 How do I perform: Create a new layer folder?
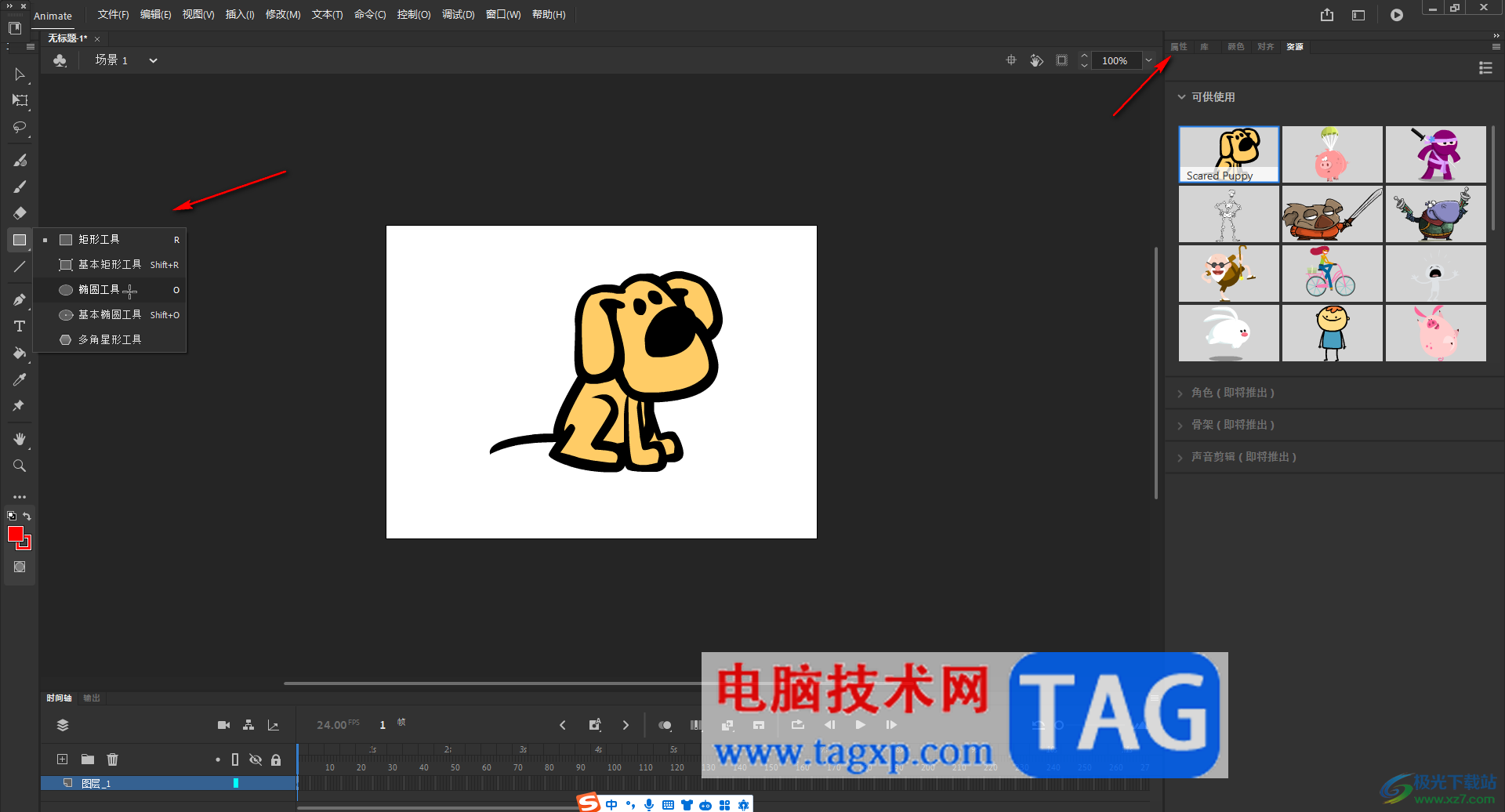pos(88,759)
